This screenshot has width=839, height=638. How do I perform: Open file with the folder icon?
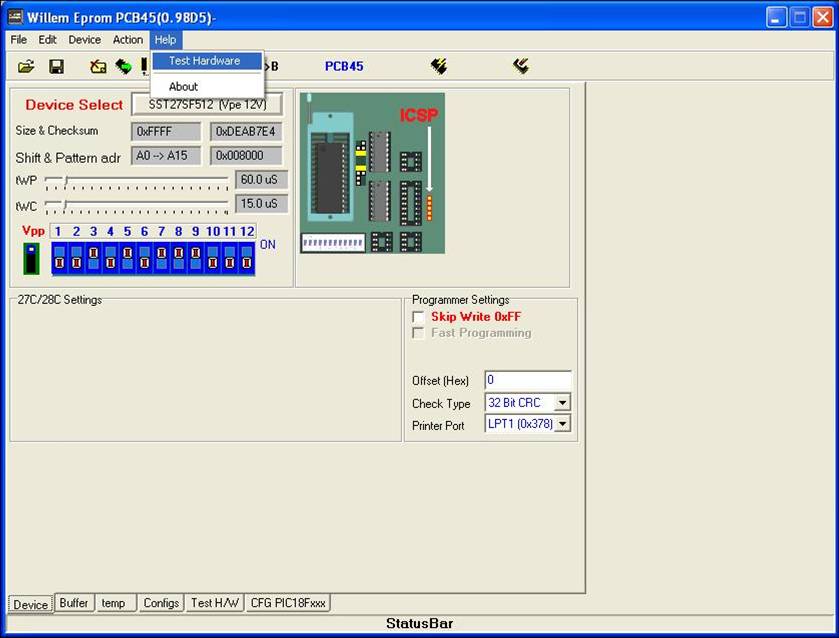point(26,66)
